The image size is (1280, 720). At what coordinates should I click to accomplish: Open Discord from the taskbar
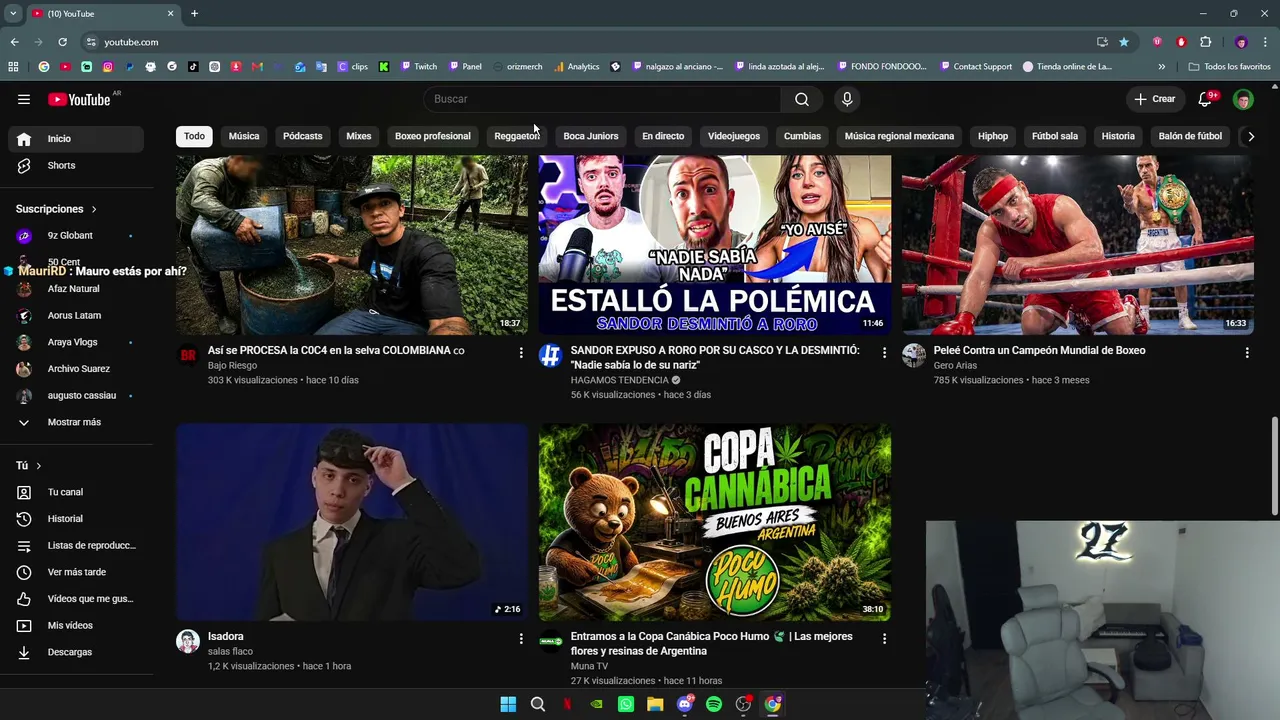[685, 704]
